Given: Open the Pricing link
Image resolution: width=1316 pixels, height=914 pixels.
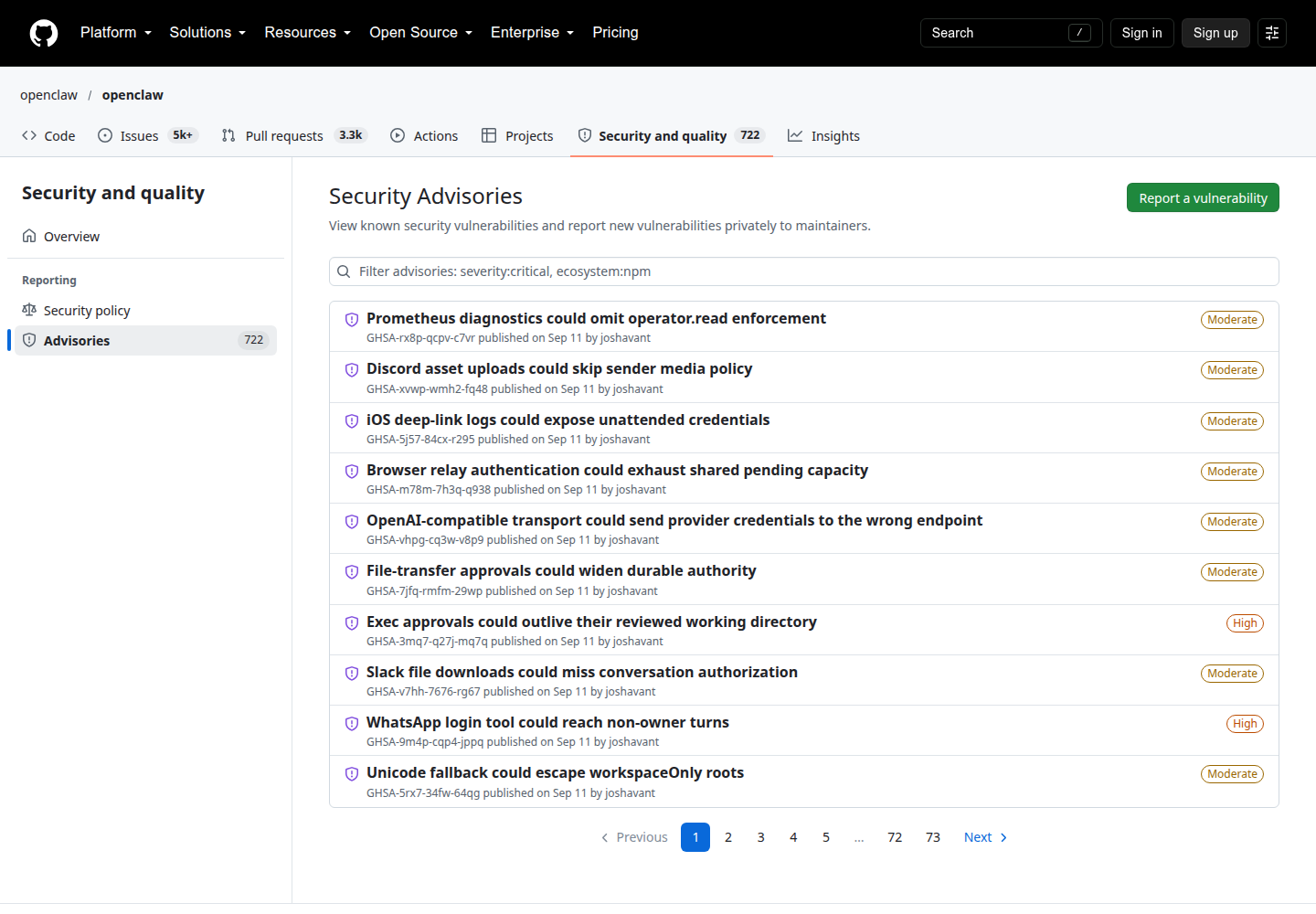Looking at the screenshot, I should [615, 33].
